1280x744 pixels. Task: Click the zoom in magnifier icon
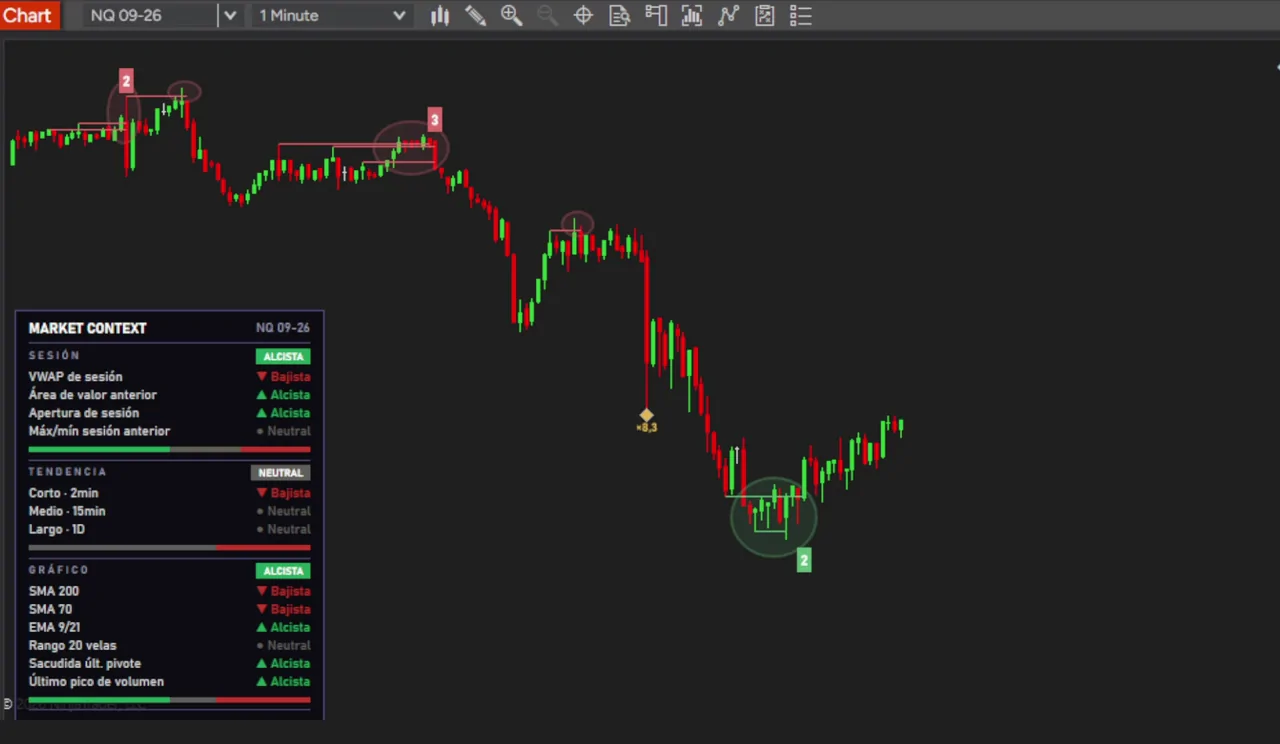click(x=512, y=16)
